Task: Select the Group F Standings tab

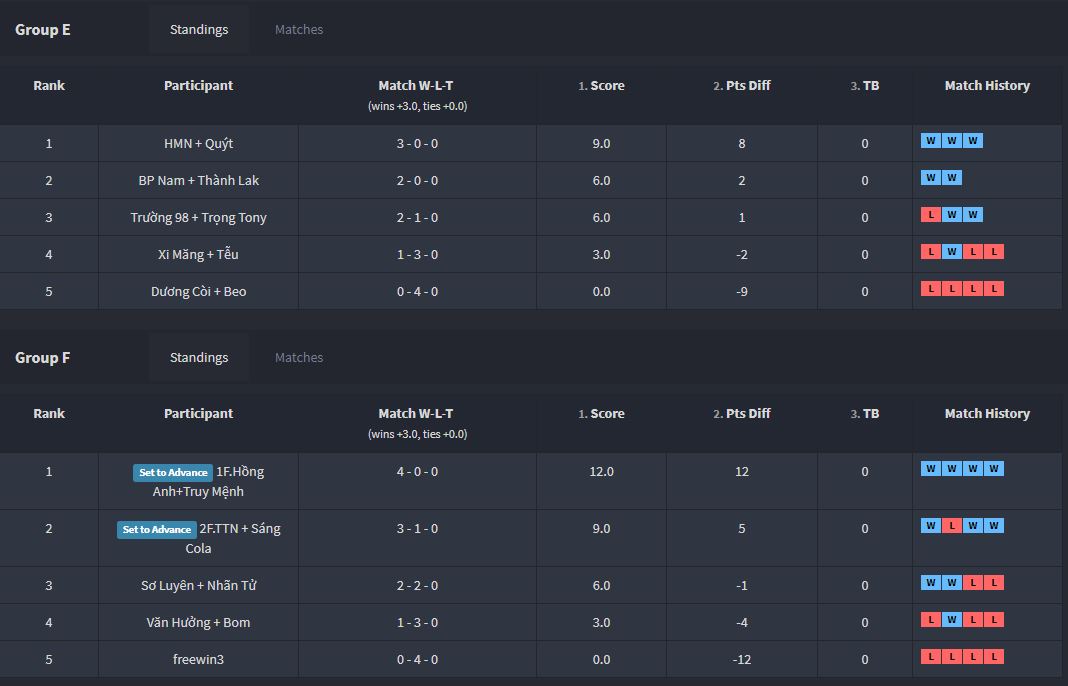Action: coord(199,358)
